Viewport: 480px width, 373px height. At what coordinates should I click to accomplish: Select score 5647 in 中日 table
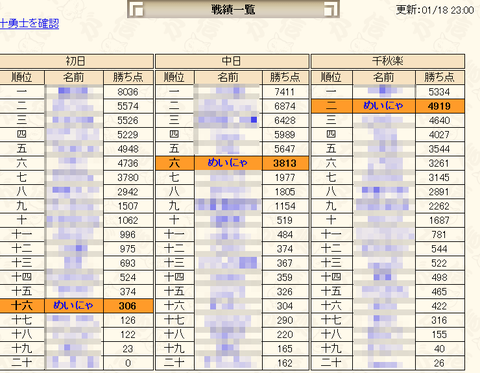[x=285, y=149]
